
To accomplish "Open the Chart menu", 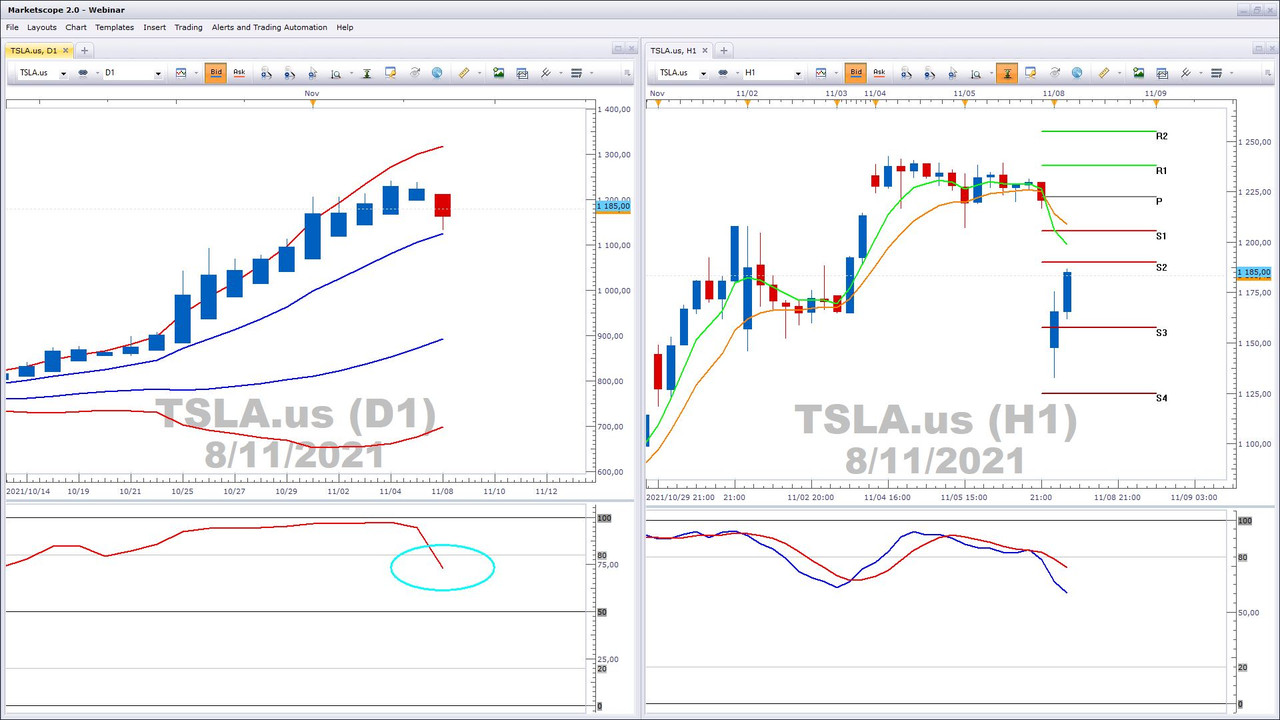I will point(76,27).
